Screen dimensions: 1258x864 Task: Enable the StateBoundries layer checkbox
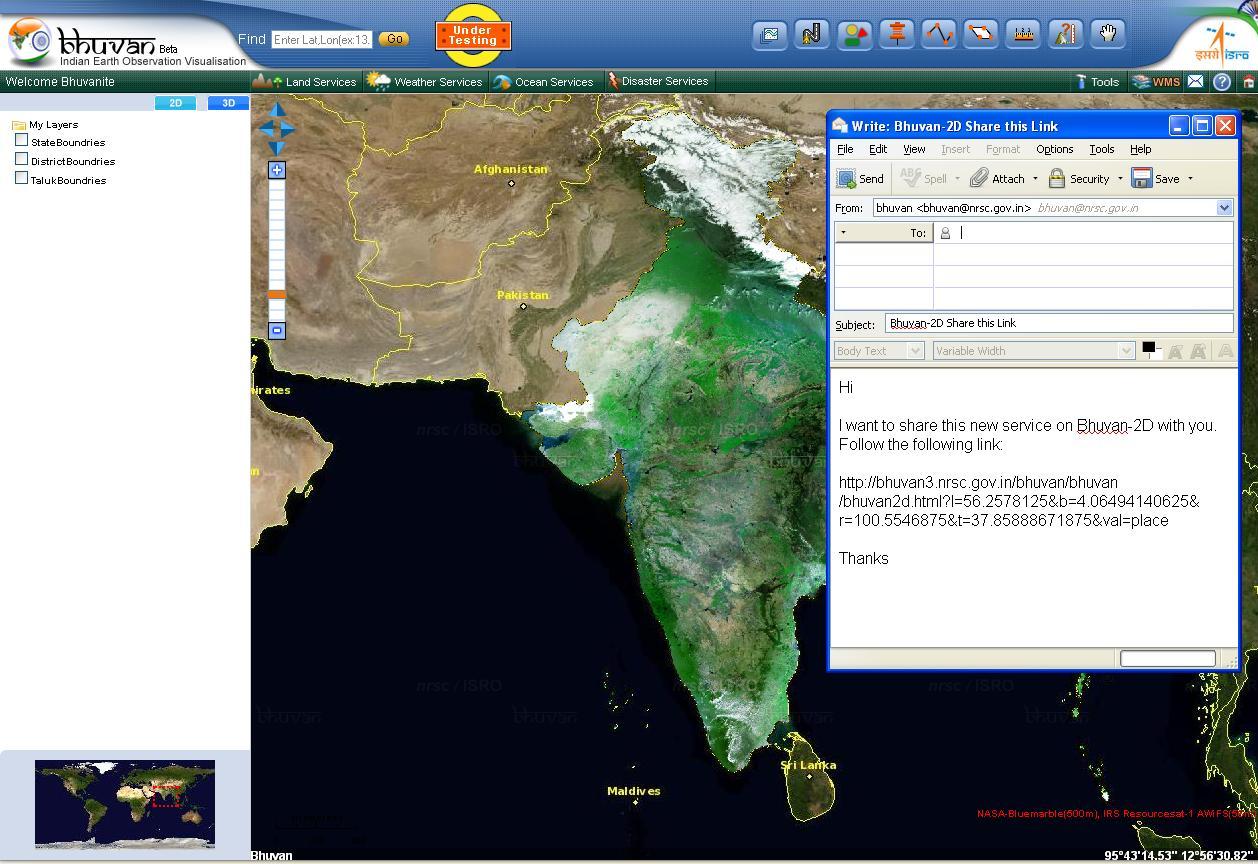21,141
